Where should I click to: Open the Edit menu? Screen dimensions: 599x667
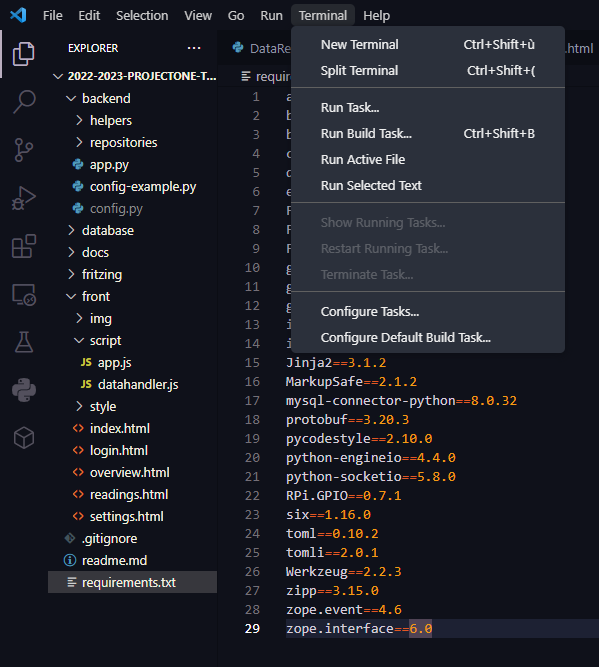(x=89, y=16)
